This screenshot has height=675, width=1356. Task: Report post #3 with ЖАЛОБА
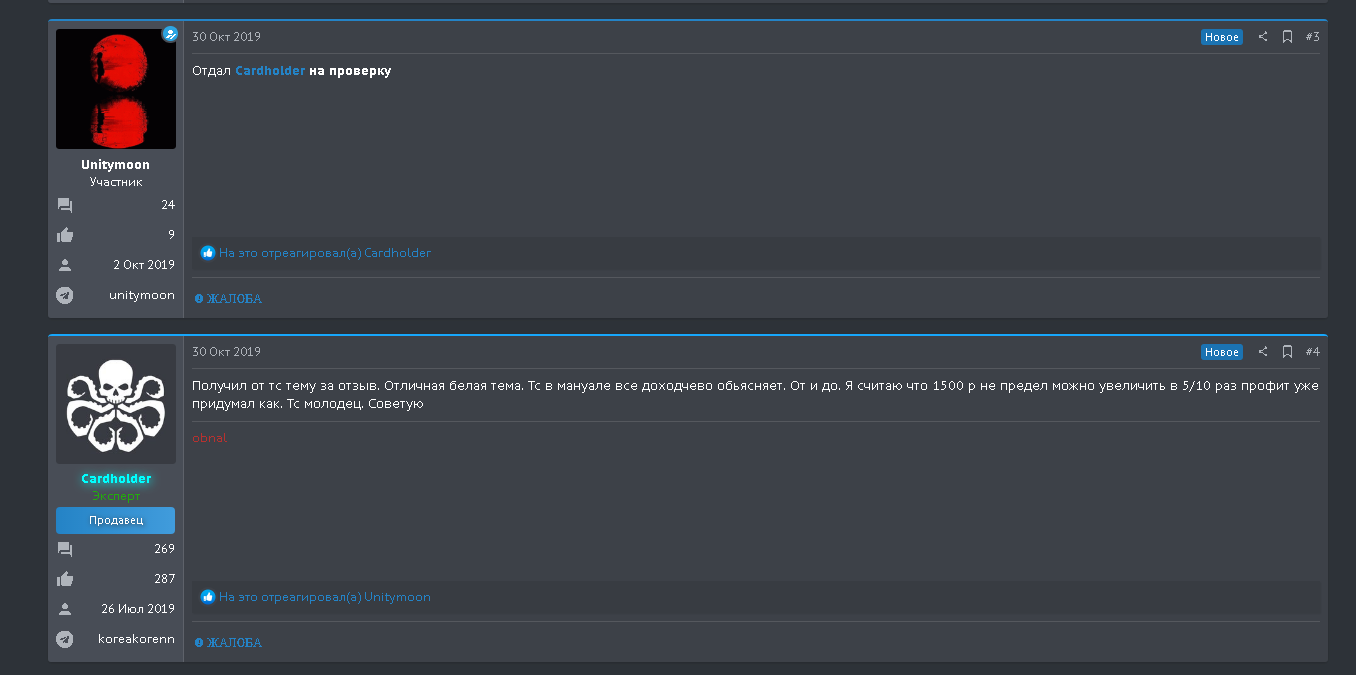229,299
